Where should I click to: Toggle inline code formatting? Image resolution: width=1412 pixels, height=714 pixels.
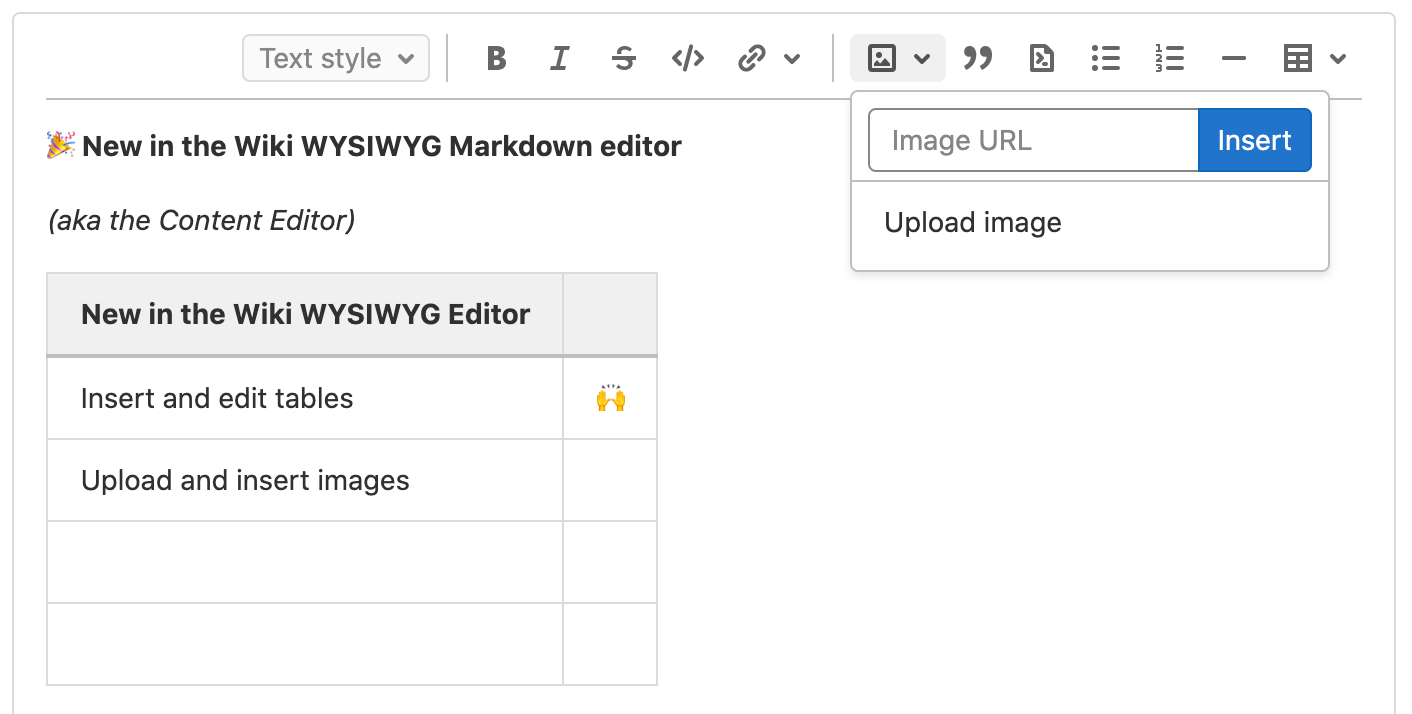(x=687, y=58)
